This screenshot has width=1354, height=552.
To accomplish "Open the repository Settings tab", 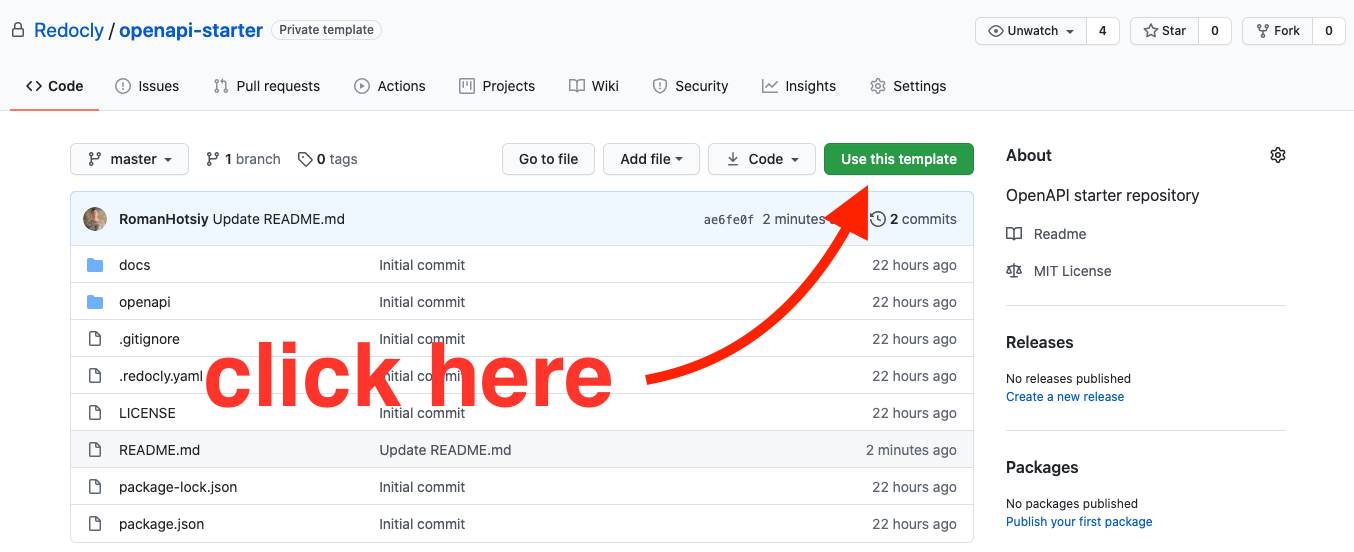I will coord(908,86).
